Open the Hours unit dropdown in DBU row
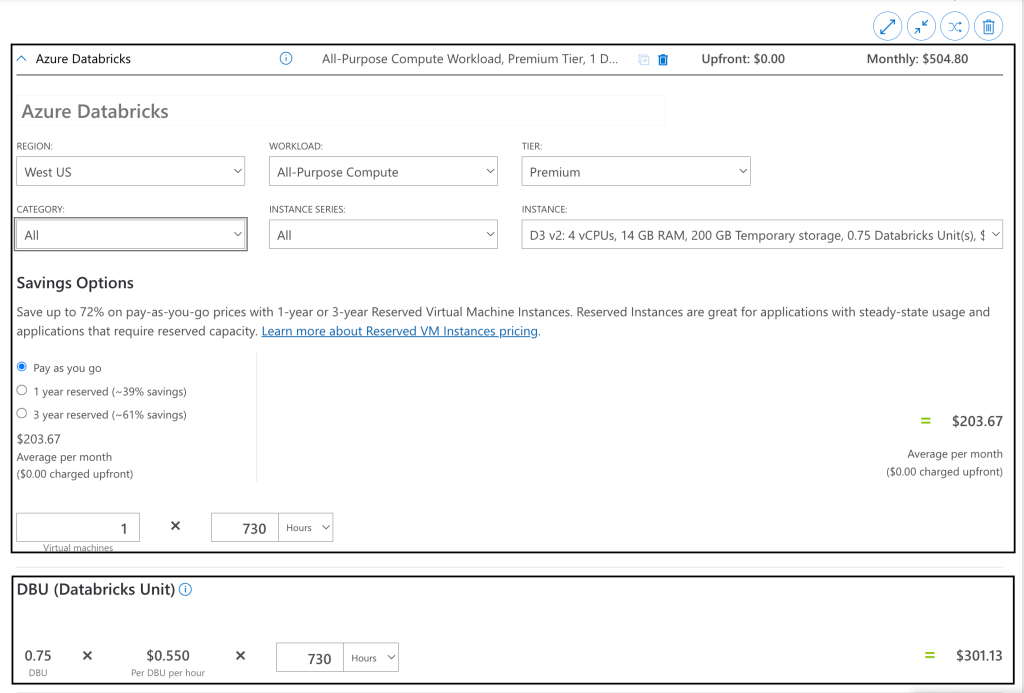 (x=370, y=658)
